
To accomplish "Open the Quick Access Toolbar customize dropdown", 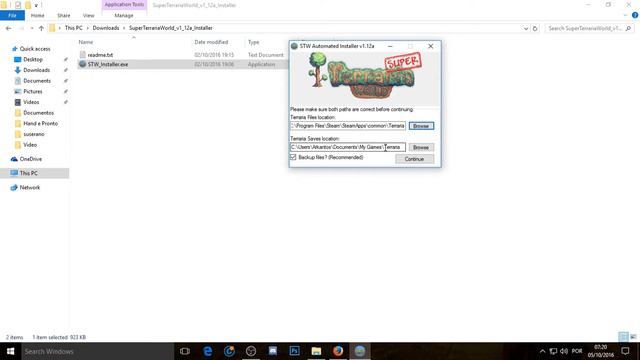I will click(36, 5).
